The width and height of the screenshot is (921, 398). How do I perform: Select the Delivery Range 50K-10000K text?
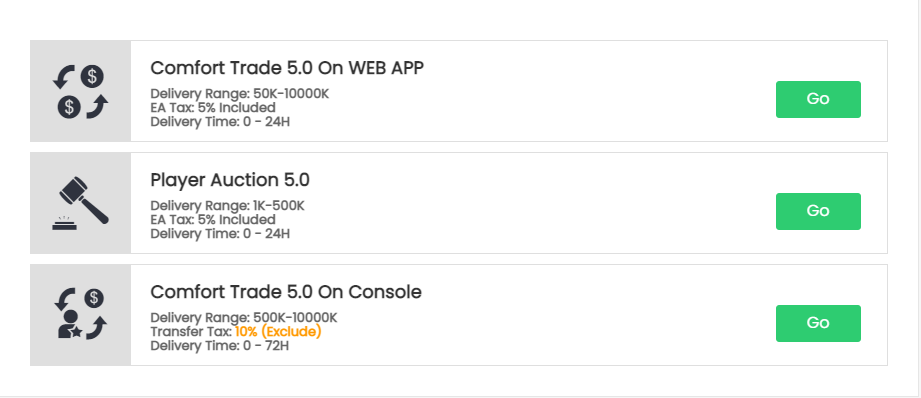[x=240, y=94]
